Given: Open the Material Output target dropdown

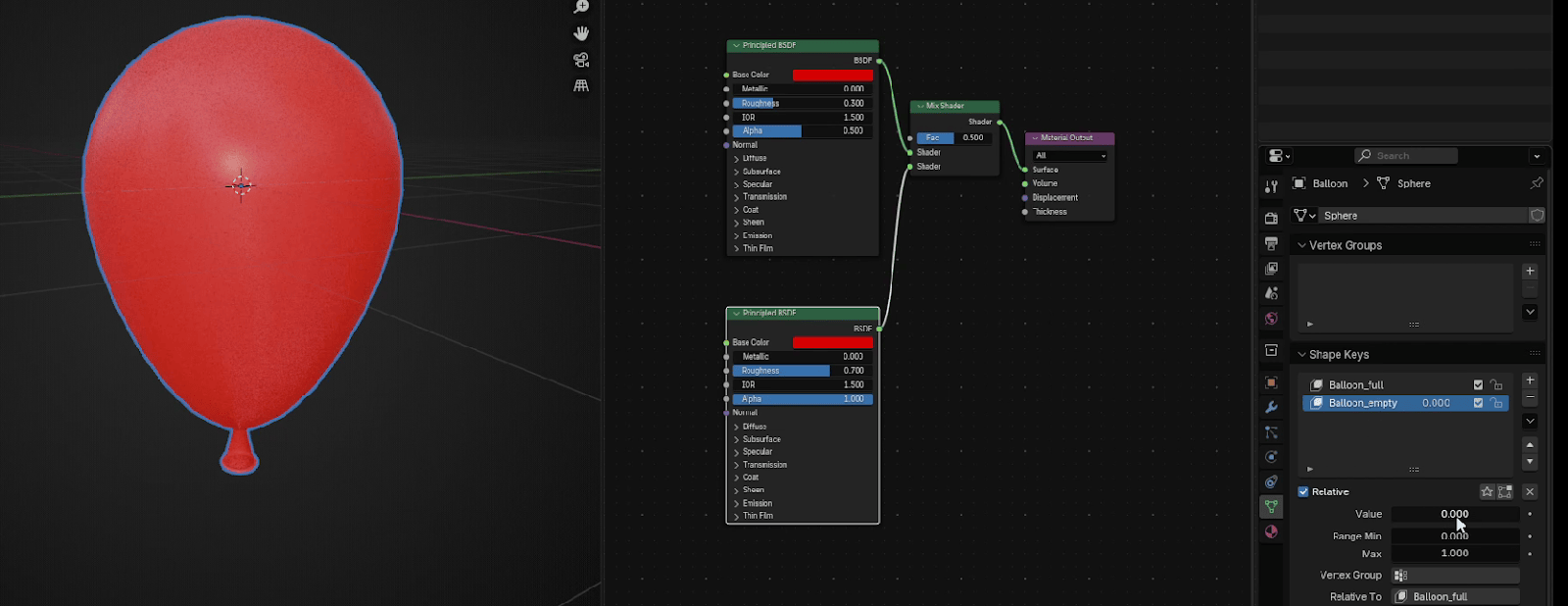Looking at the screenshot, I should click(1070, 155).
